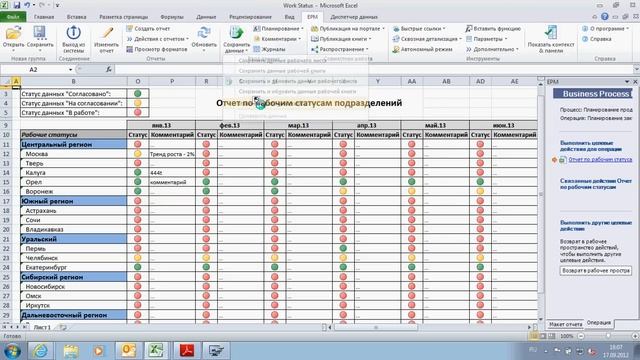Switch to the Вставка ribbon tab
This screenshot has height=360, width=640.
click(76, 17)
